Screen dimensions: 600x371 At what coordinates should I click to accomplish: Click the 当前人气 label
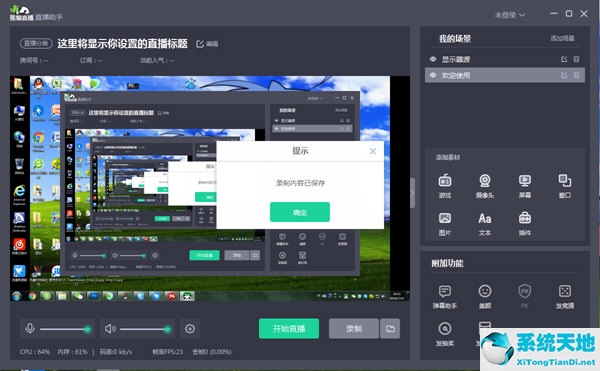pos(157,60)
